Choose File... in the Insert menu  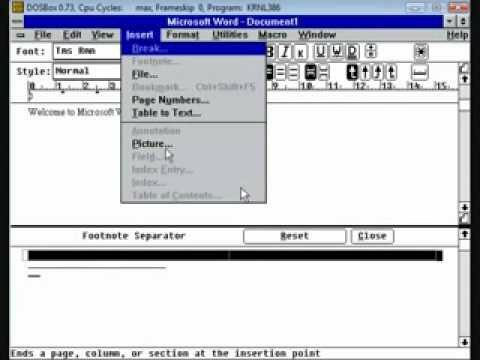coord(193,74)
